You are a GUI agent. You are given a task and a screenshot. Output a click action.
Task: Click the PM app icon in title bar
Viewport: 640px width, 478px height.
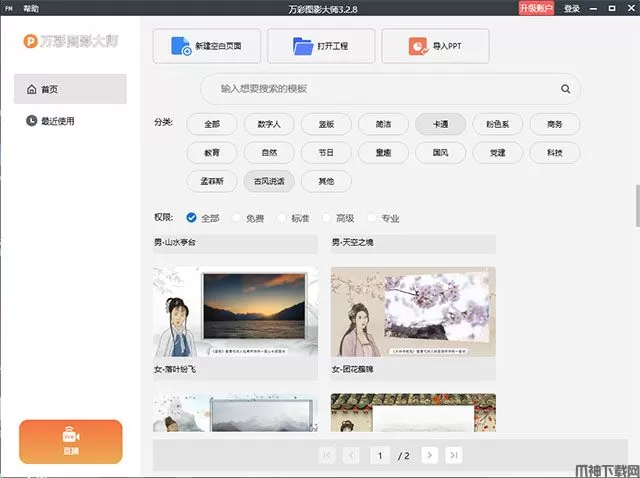(9, 8)
